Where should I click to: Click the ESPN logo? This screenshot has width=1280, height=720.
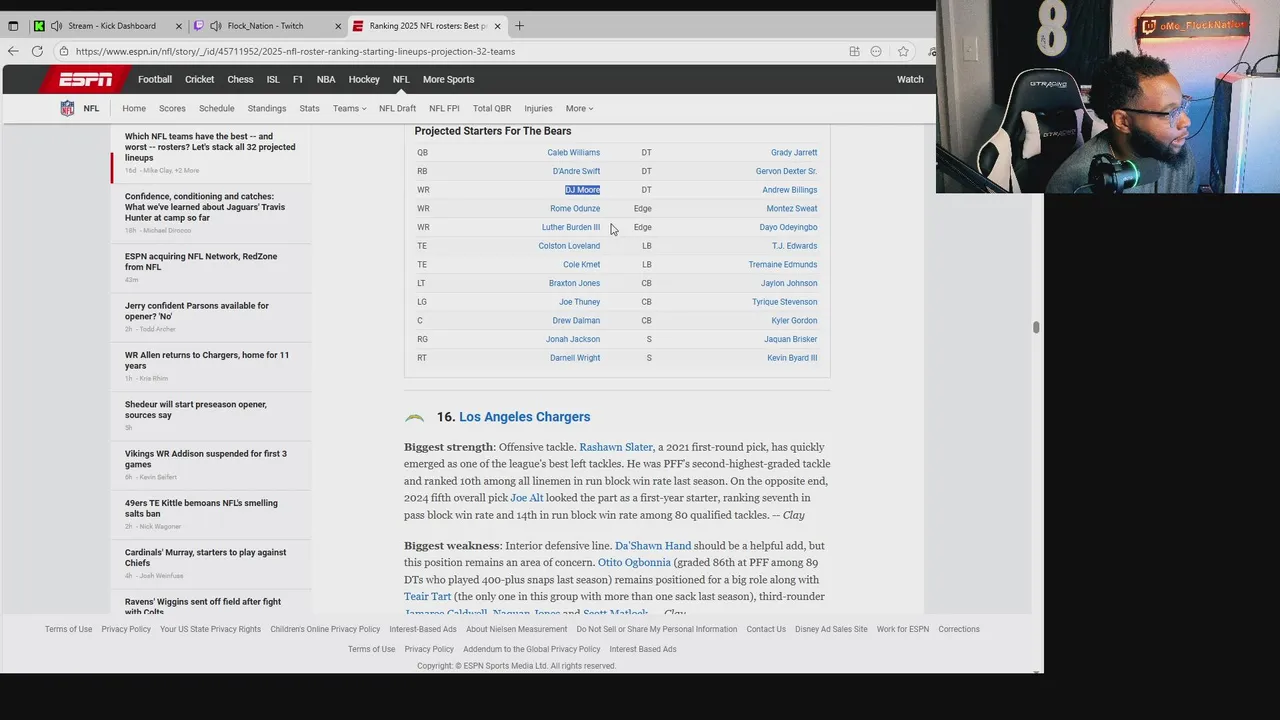86,79
